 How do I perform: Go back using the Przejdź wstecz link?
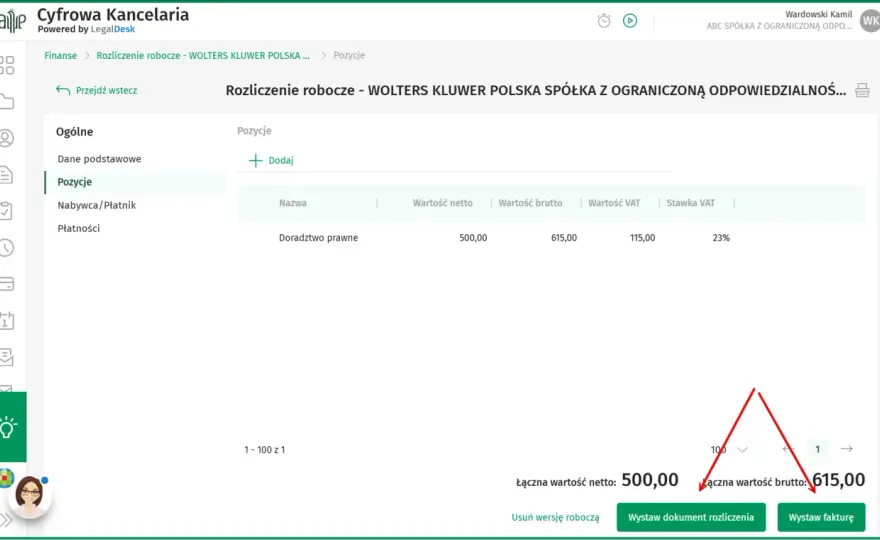(x=97, y=90)
